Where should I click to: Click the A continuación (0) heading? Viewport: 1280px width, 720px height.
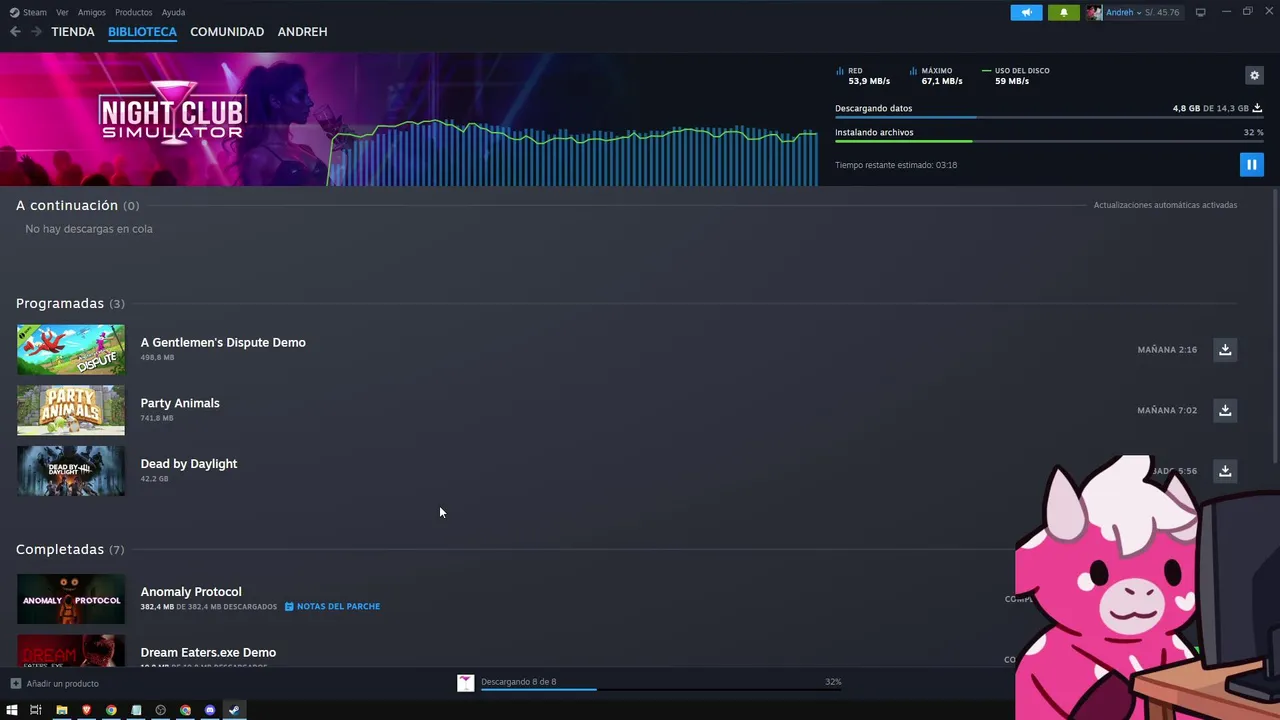pos(77,205)
